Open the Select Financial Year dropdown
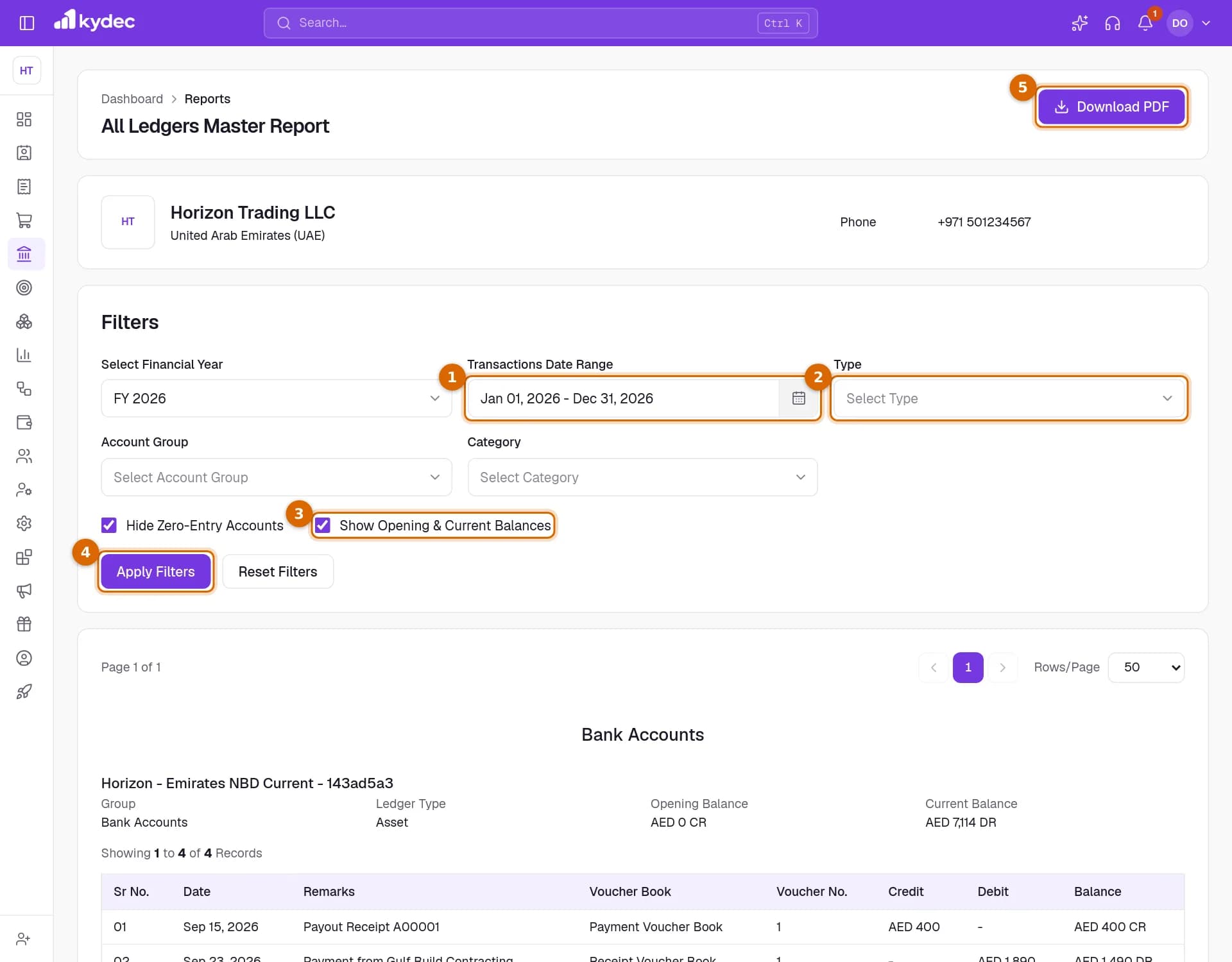Viewport: 1232px width, 962px height. click(x=277, y=398)
